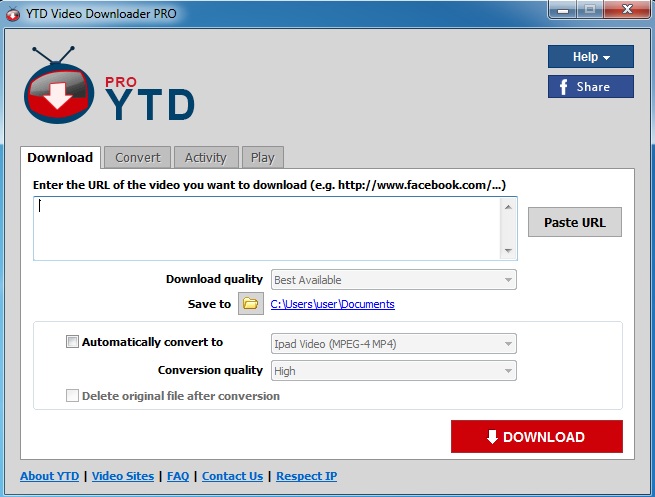The image size is (655, 497).
Task: Click the Paste URL button
Action: click(x=575, y=222)
